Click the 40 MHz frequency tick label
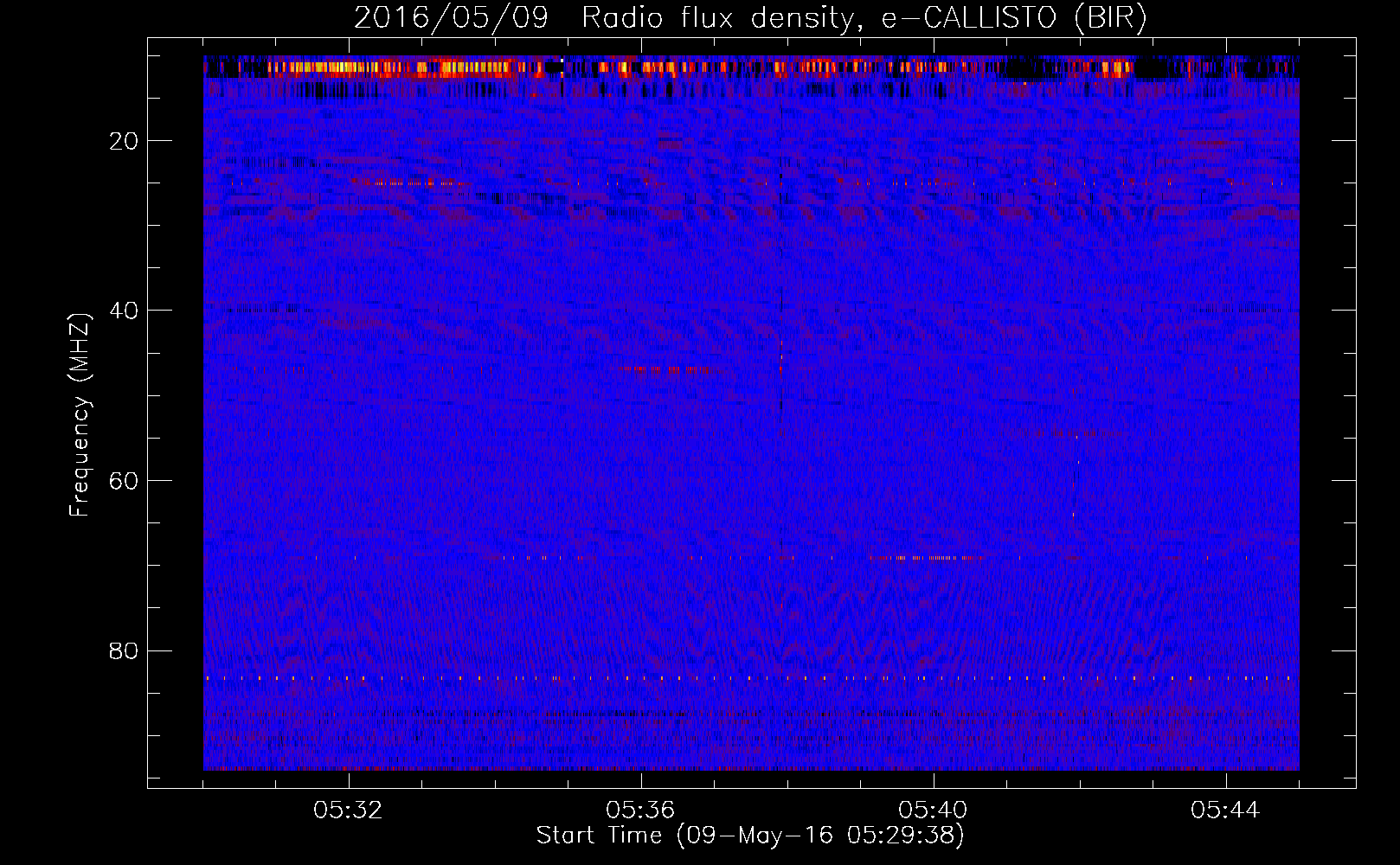This screenshot has width=1400, height=865. pos(125,311)
